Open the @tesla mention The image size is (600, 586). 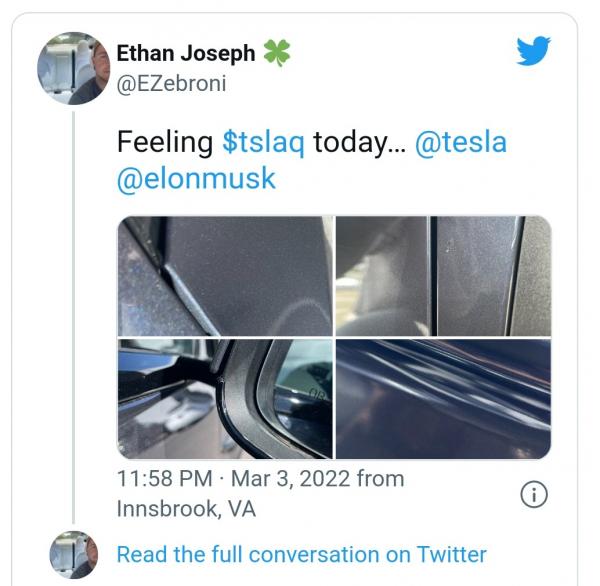461,142
